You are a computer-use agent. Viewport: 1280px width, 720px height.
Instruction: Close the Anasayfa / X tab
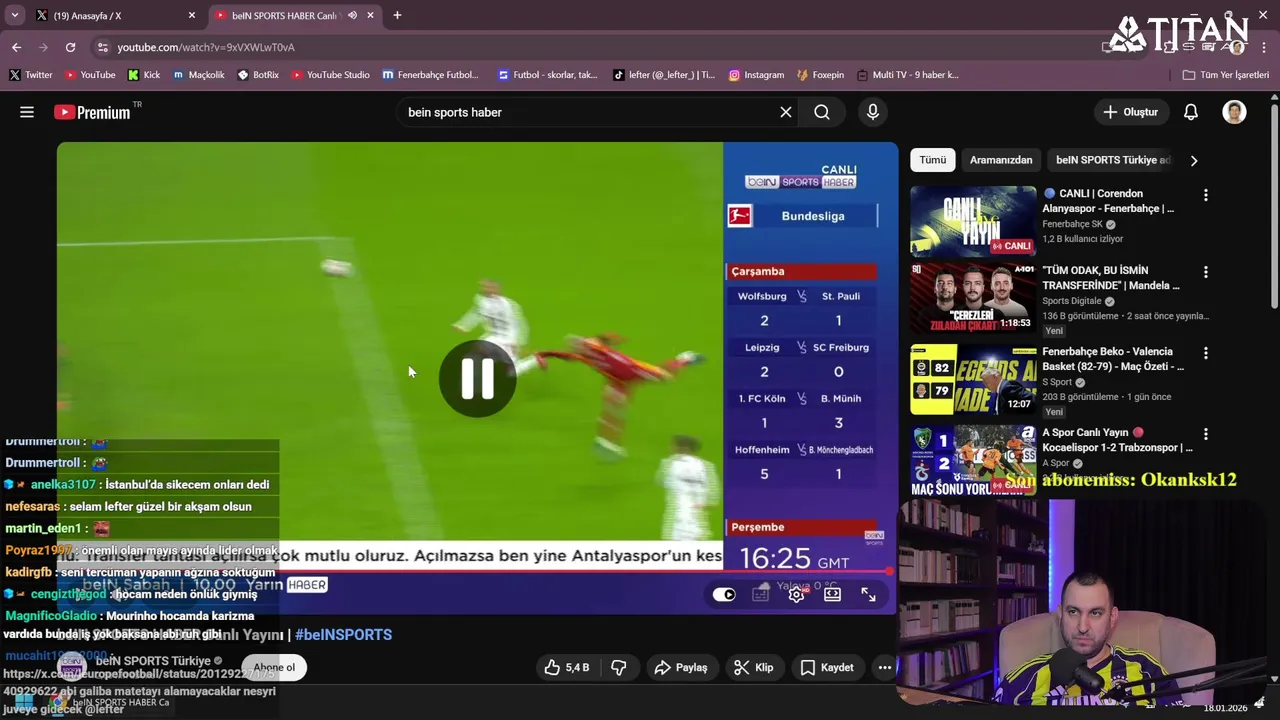coord(192,15)
